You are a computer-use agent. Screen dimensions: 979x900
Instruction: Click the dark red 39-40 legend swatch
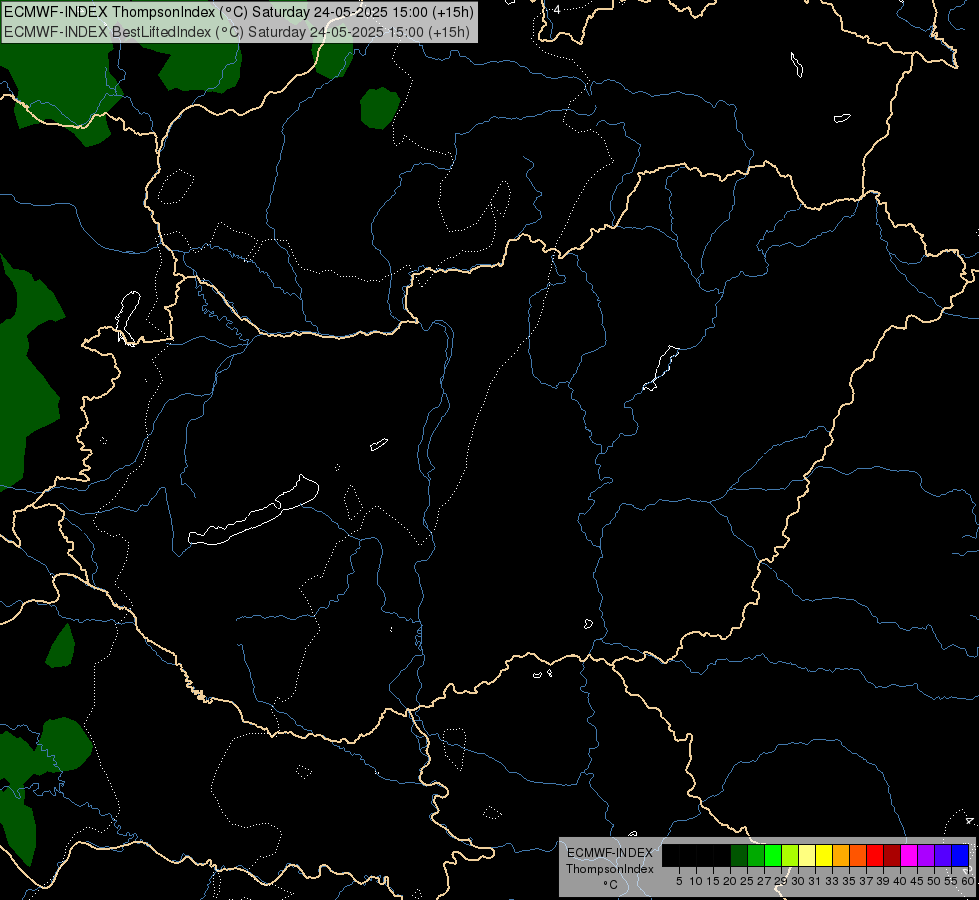point(892,856)
